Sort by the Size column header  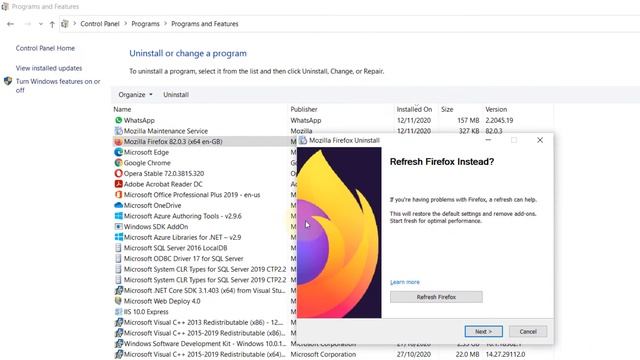447,109
